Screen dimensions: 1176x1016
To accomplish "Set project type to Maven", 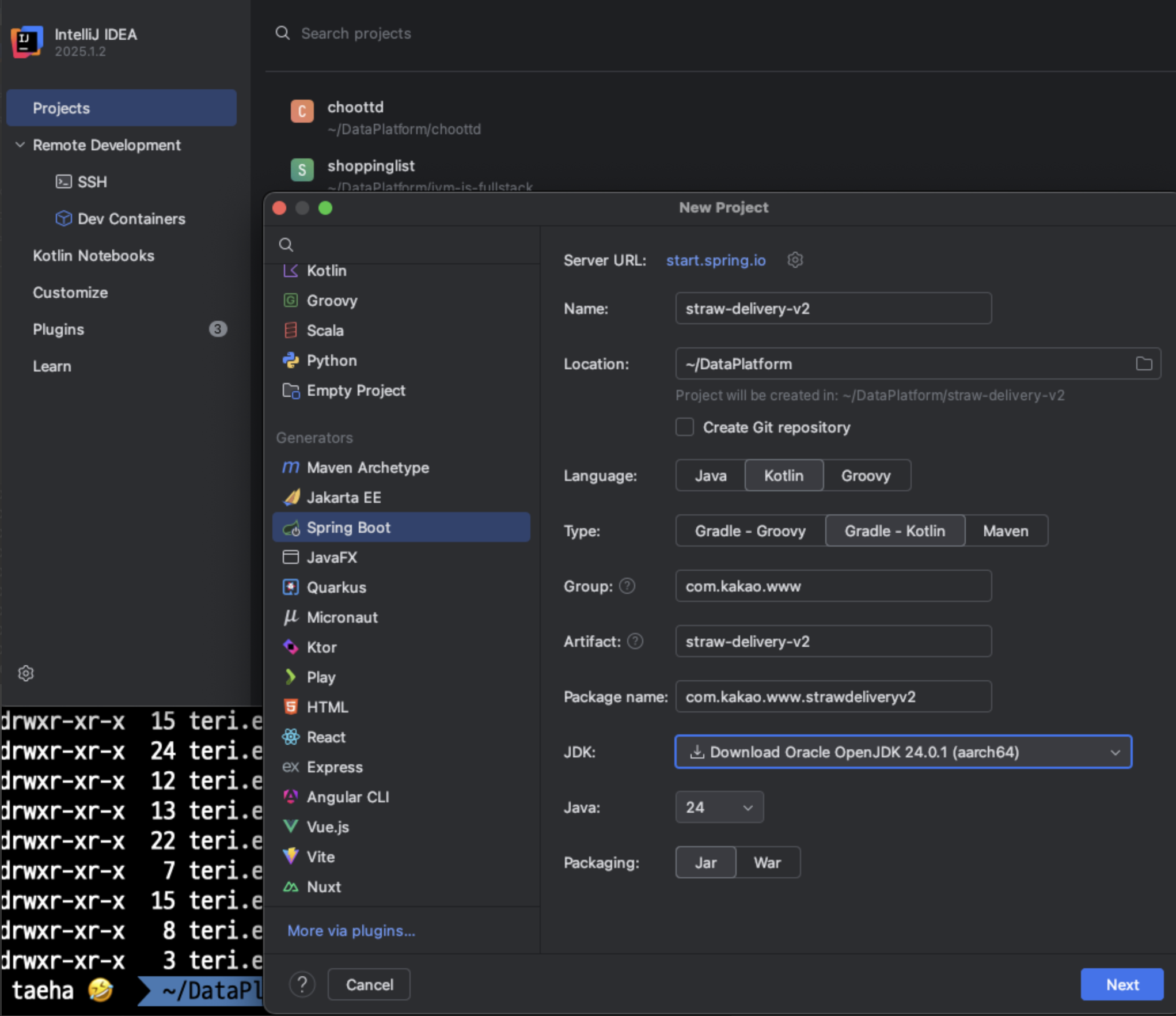I will point(1005,531).
